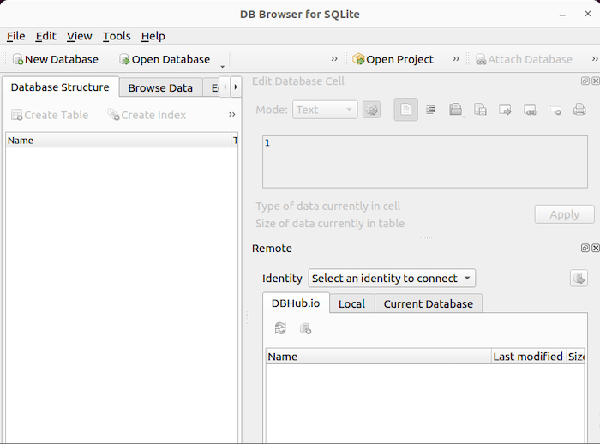Screen dimensions: 600x444
Task: Expand the overflow chevron before Open Project
Action: (334, 59)
